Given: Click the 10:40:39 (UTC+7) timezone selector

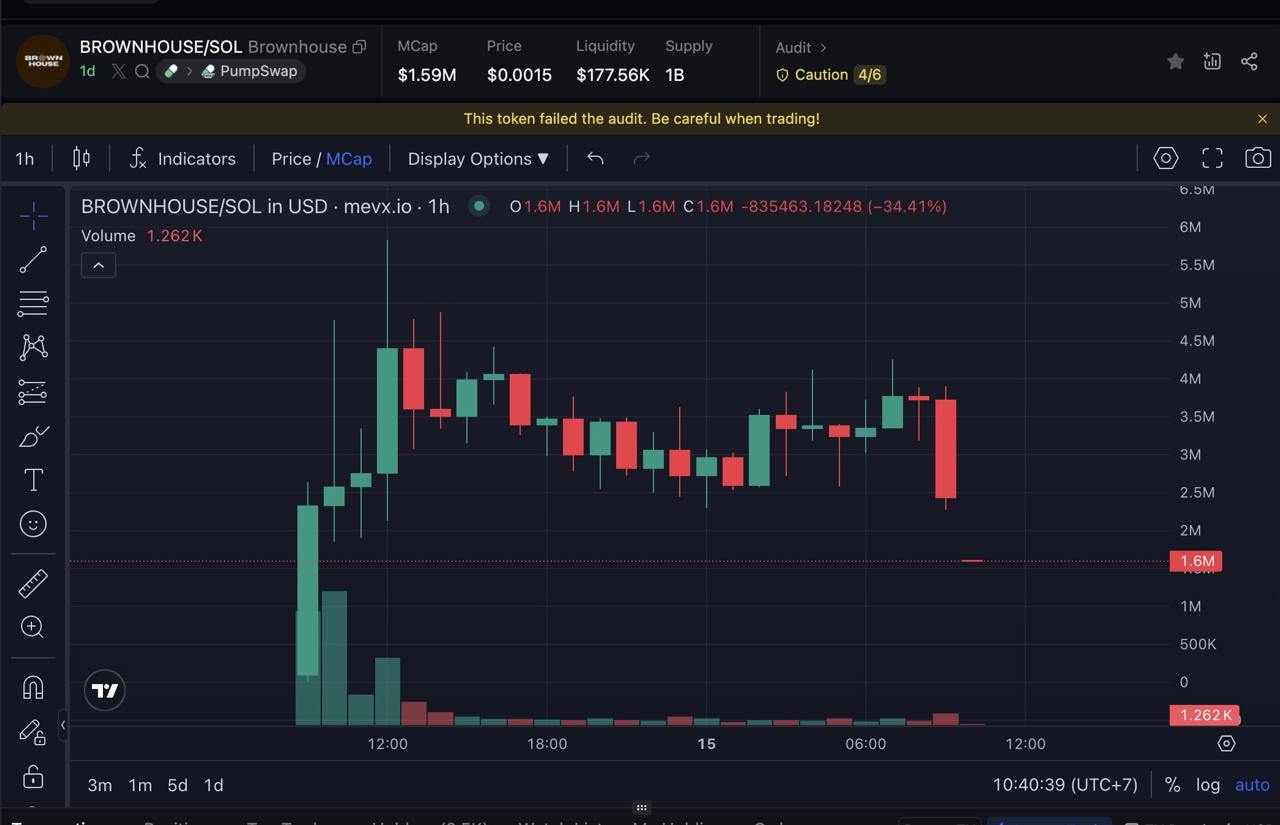Looking at the screenshot, I should point(1065,785).
